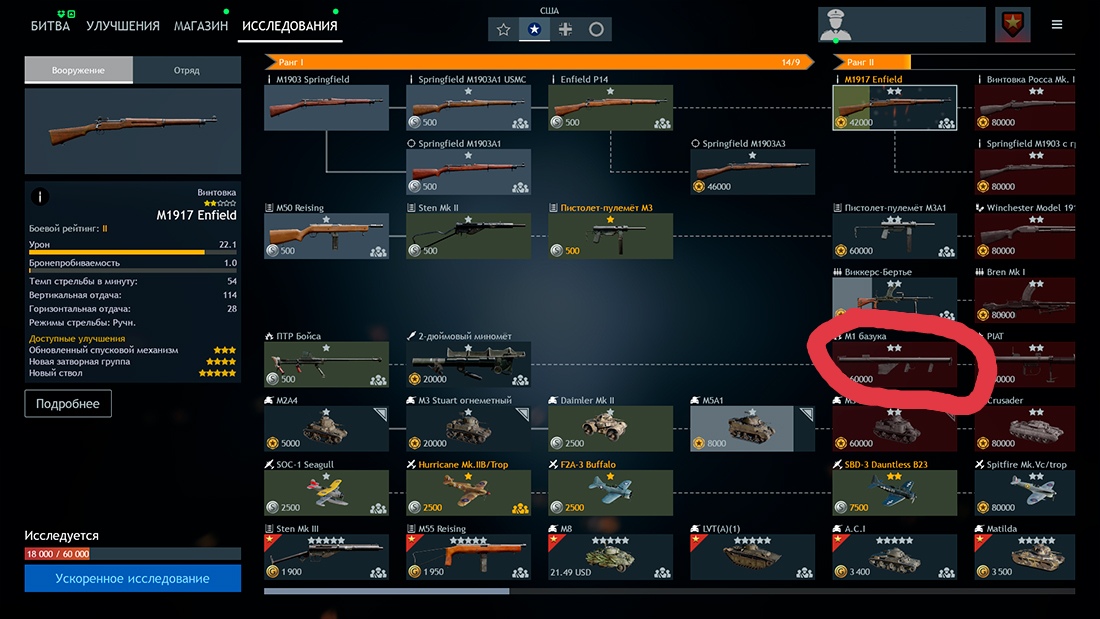Expand the M5A1 tank corner flag

pyautogui.click(x=807, y=414)
